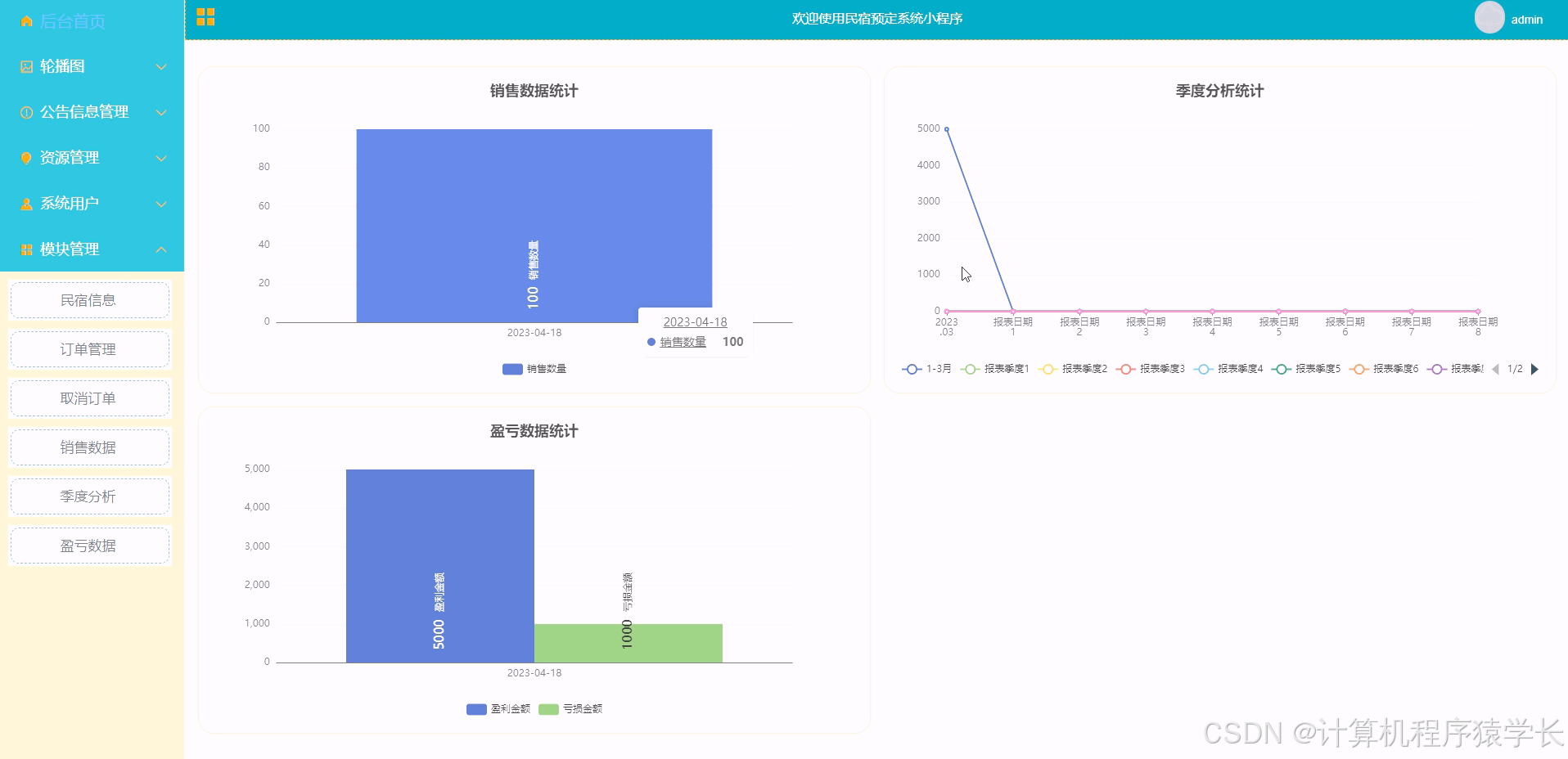This screenshot has width=1568, height=759.
Task: Click the 销售数据统计 chart title
Action: point(534,91)
